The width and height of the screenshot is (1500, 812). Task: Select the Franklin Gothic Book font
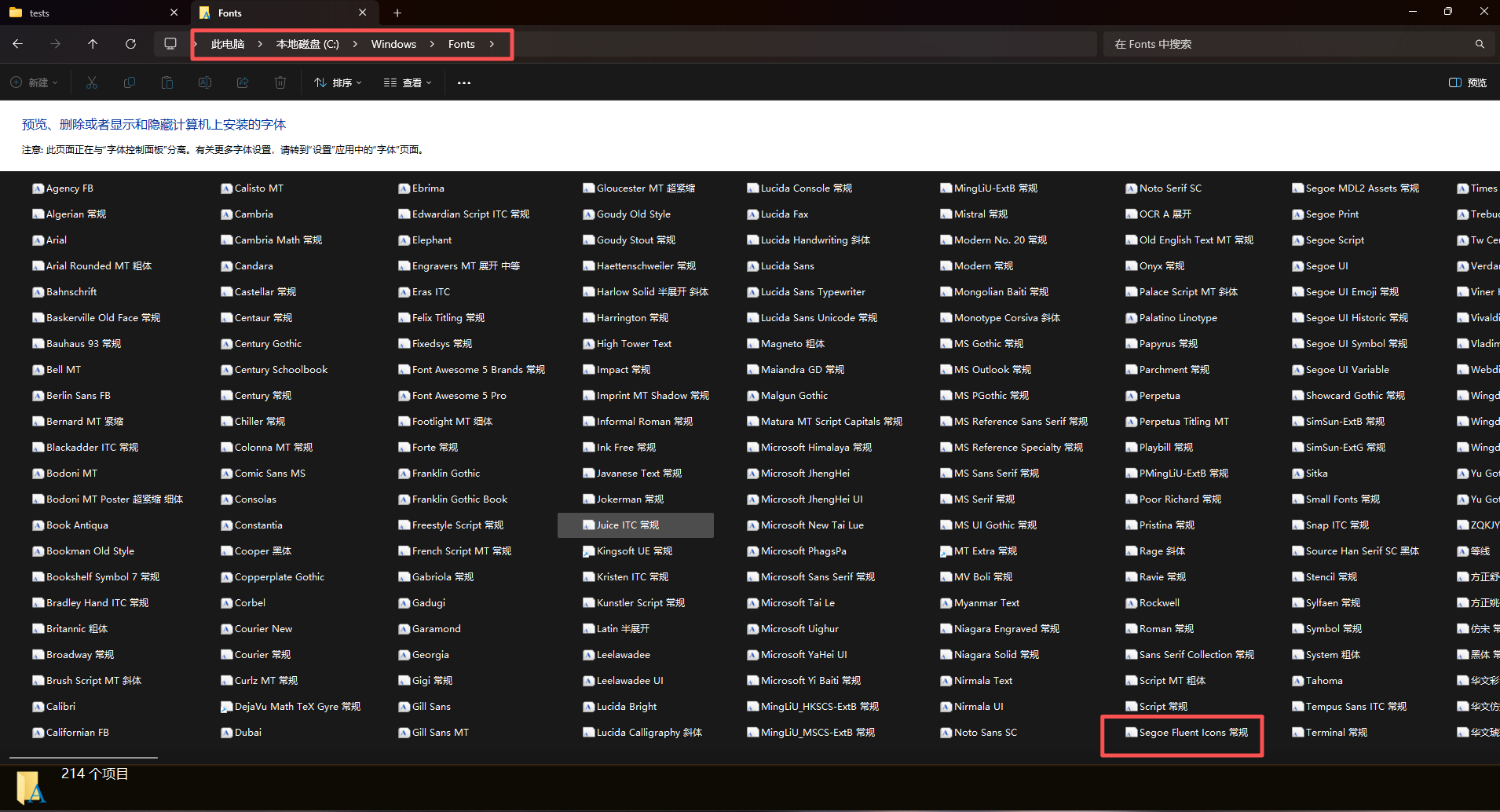click(453, 499)
